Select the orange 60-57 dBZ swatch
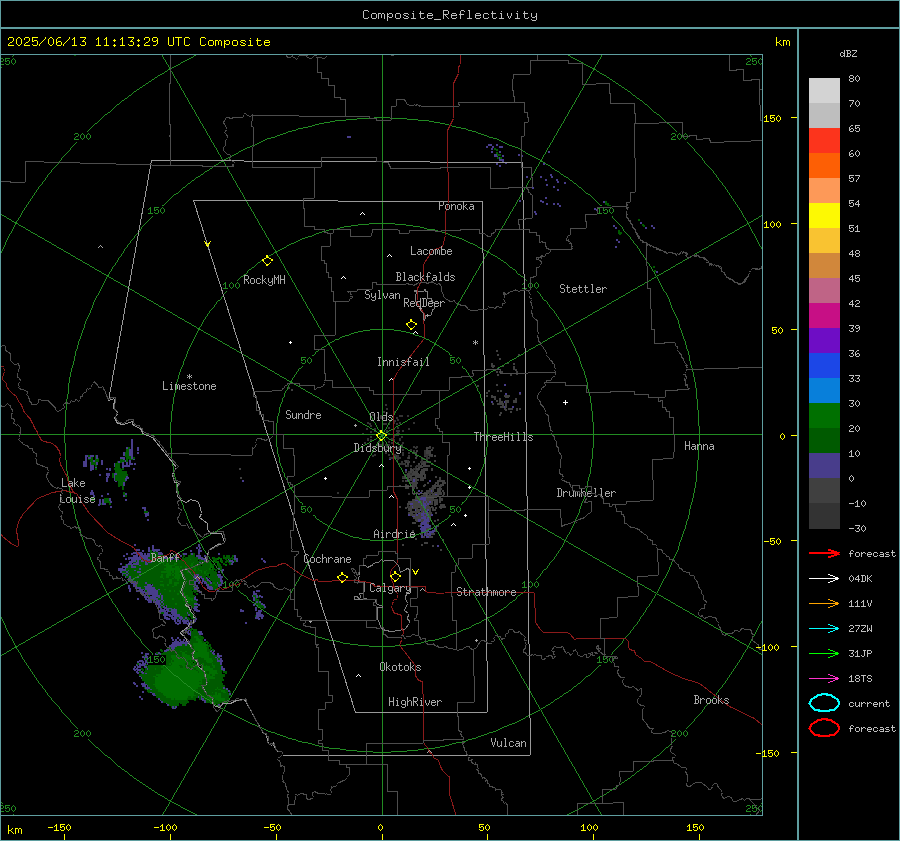 (x=824, y=166)
